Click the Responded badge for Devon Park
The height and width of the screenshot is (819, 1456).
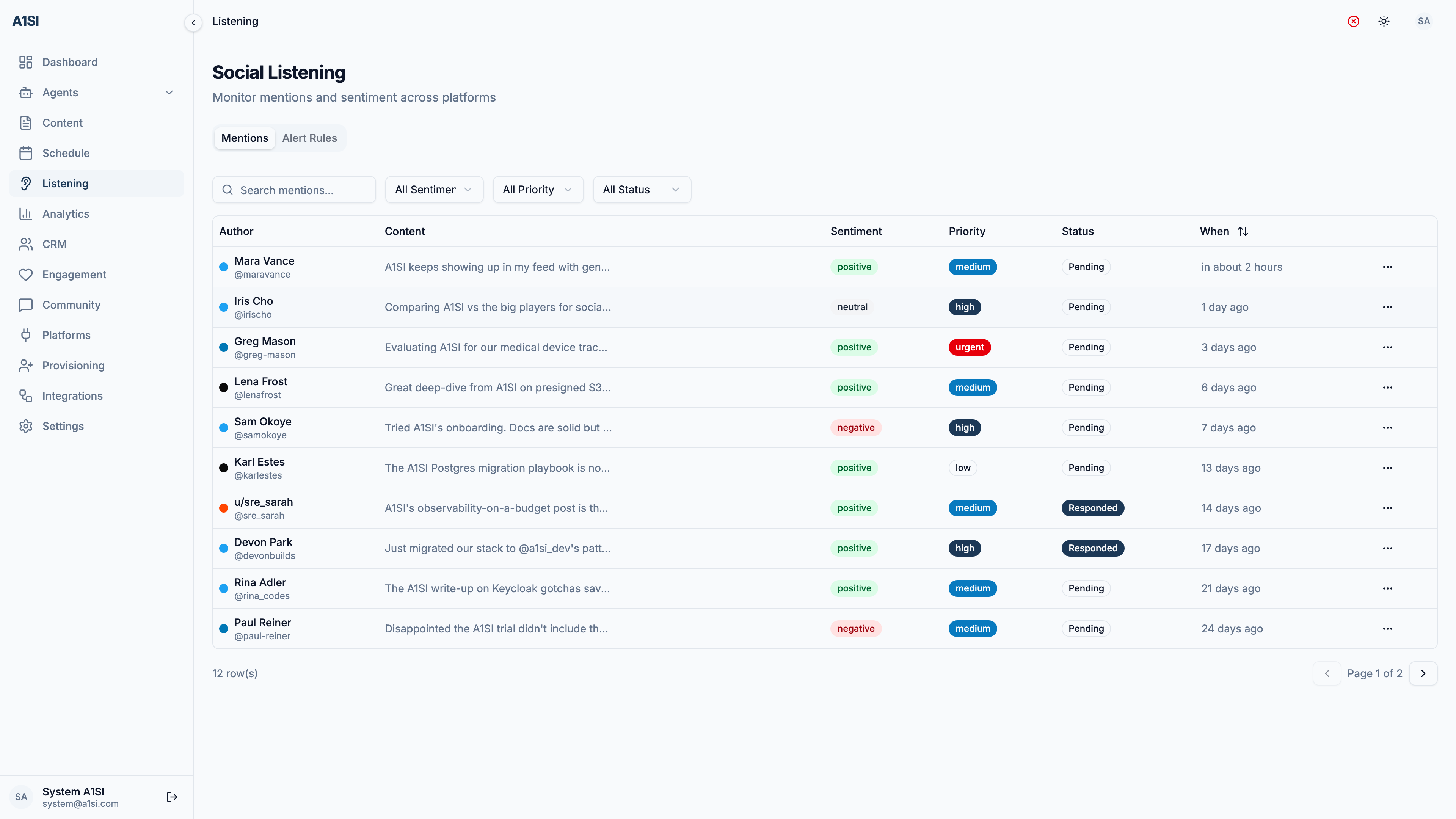(1092, 548)
